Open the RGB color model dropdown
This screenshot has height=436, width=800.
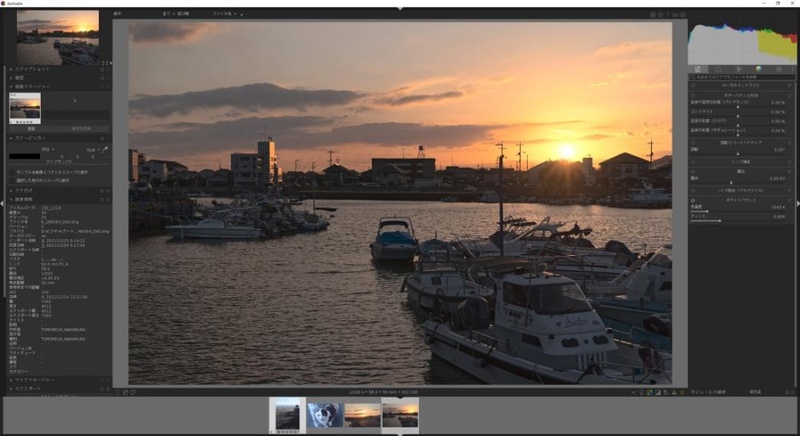coord(91,149)
